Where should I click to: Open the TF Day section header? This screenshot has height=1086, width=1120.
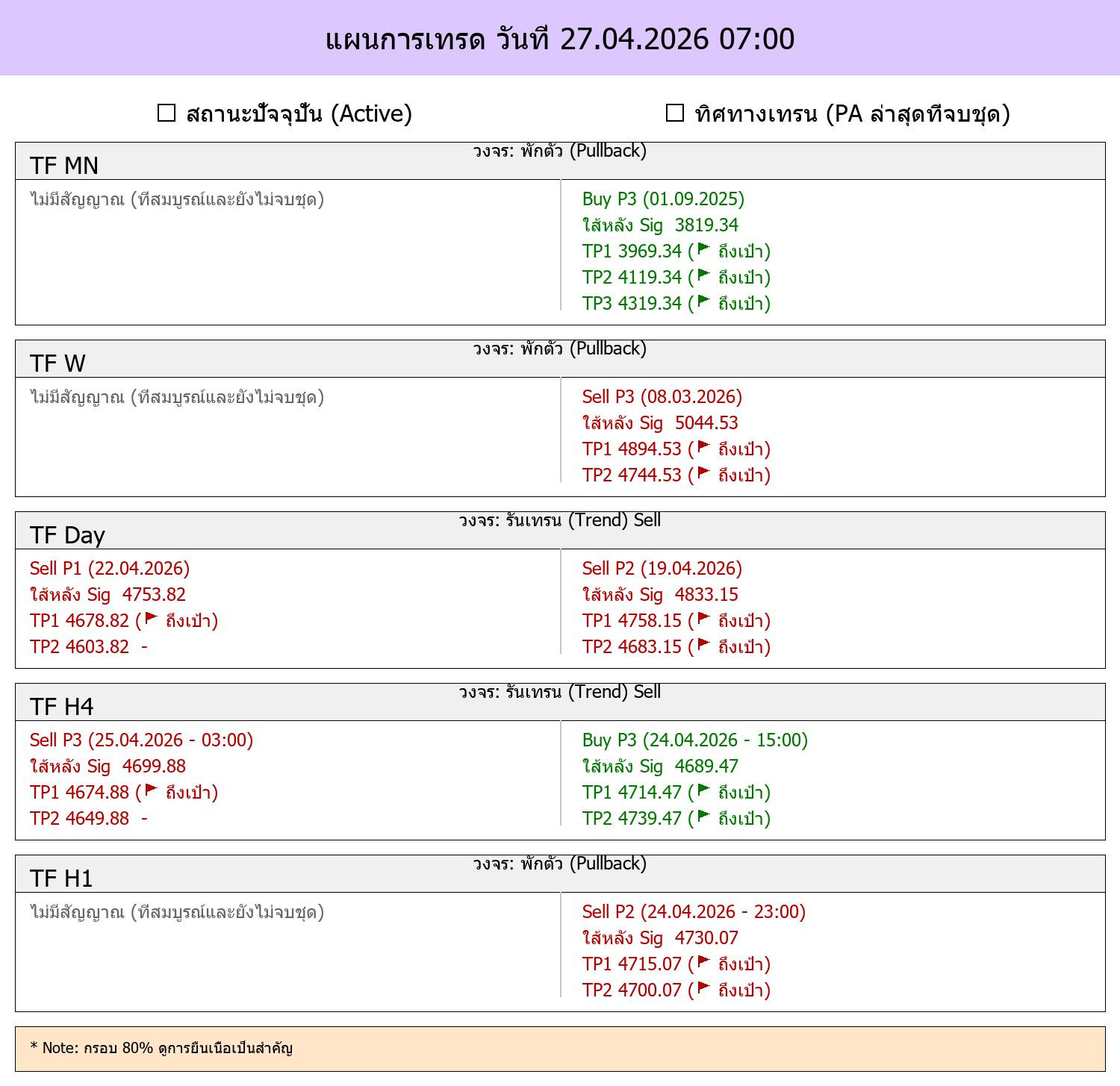click(560, 530)
